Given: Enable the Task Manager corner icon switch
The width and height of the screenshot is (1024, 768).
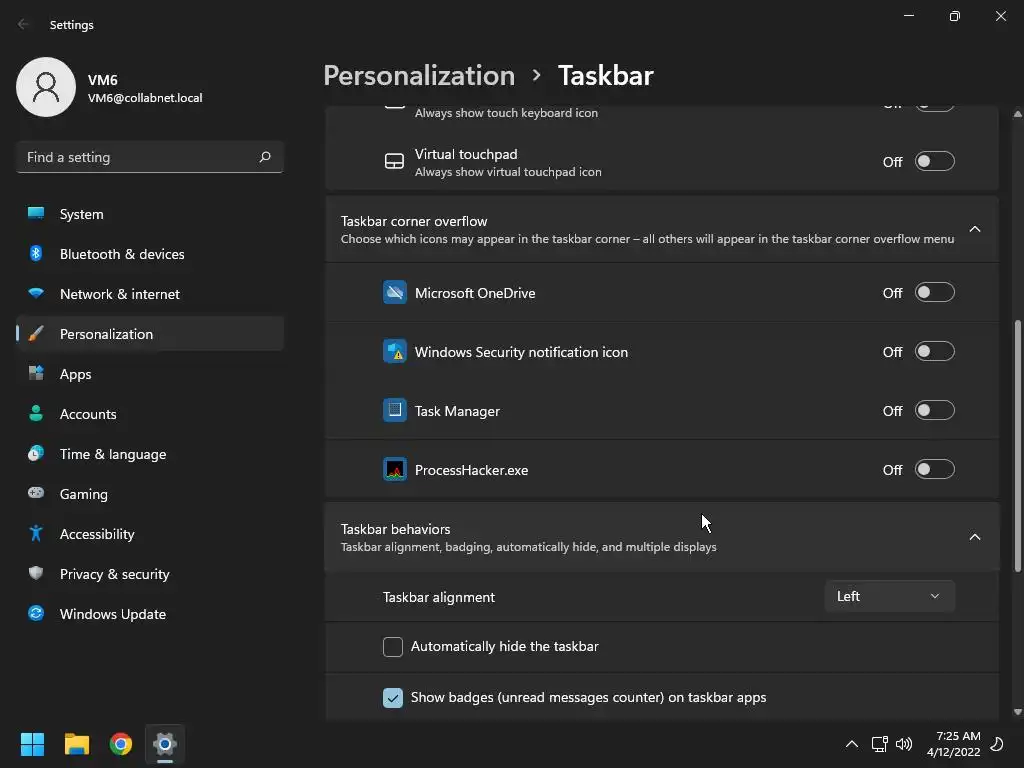Looking at the screenshot, I should [x=934, y=411].
